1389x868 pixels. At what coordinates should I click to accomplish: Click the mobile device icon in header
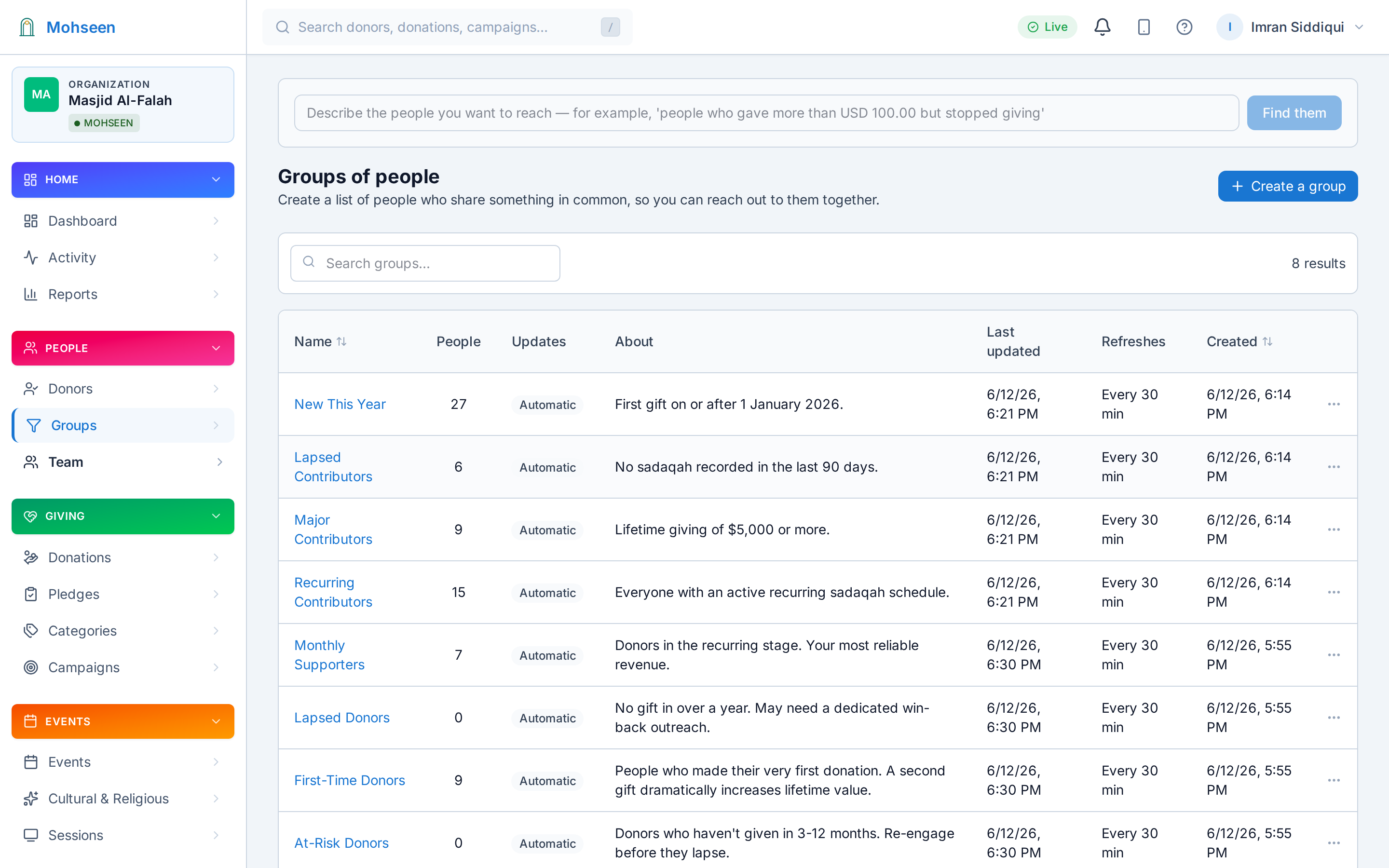(1144, 27)
